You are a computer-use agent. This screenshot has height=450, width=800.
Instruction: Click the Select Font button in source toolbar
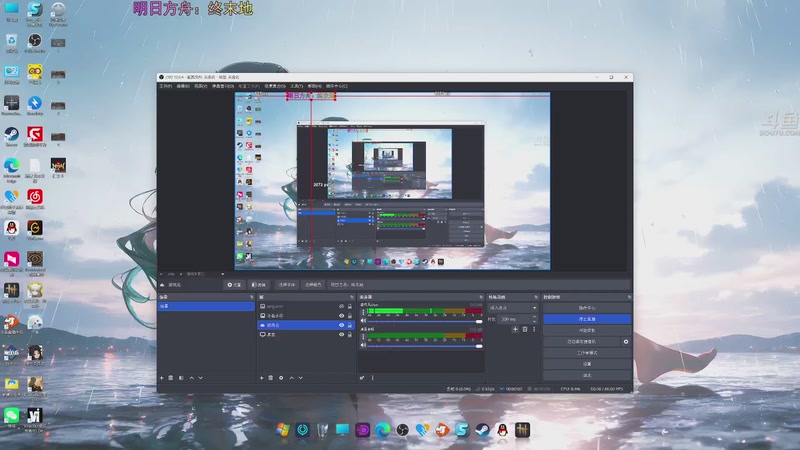click(x=287, y=285)
